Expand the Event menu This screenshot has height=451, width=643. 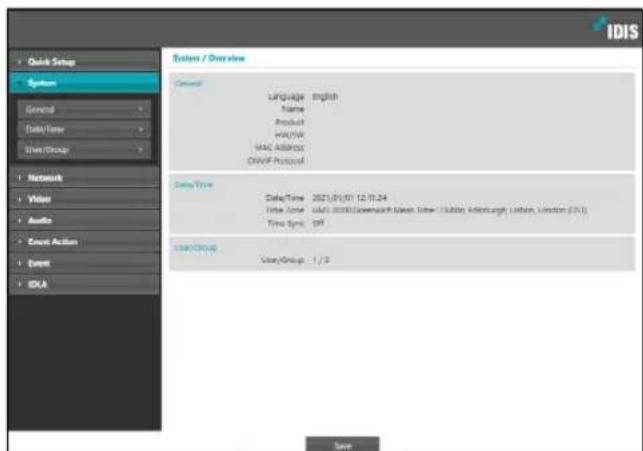[x=84, y=263]
